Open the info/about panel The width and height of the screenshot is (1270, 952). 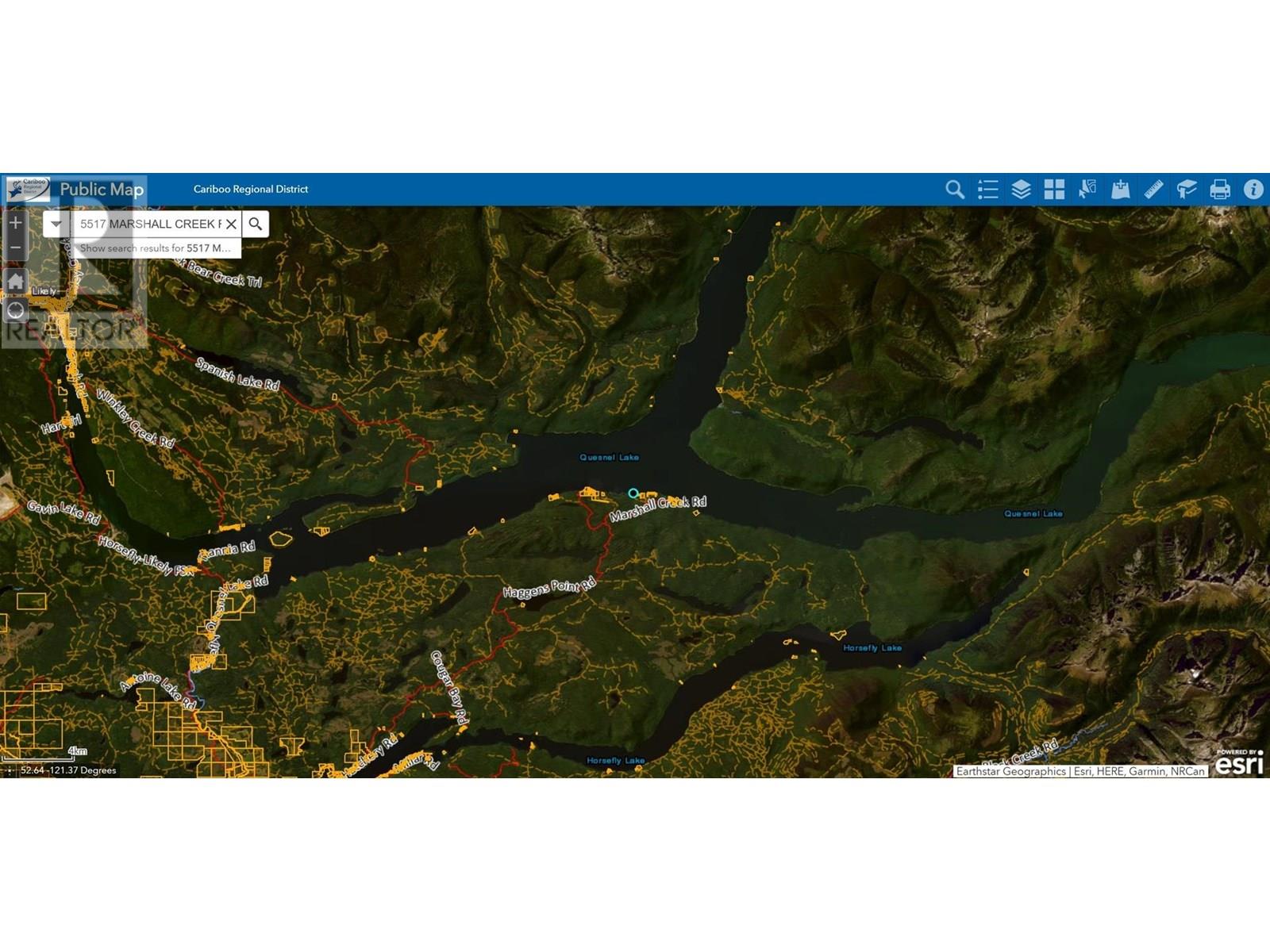1253,190
